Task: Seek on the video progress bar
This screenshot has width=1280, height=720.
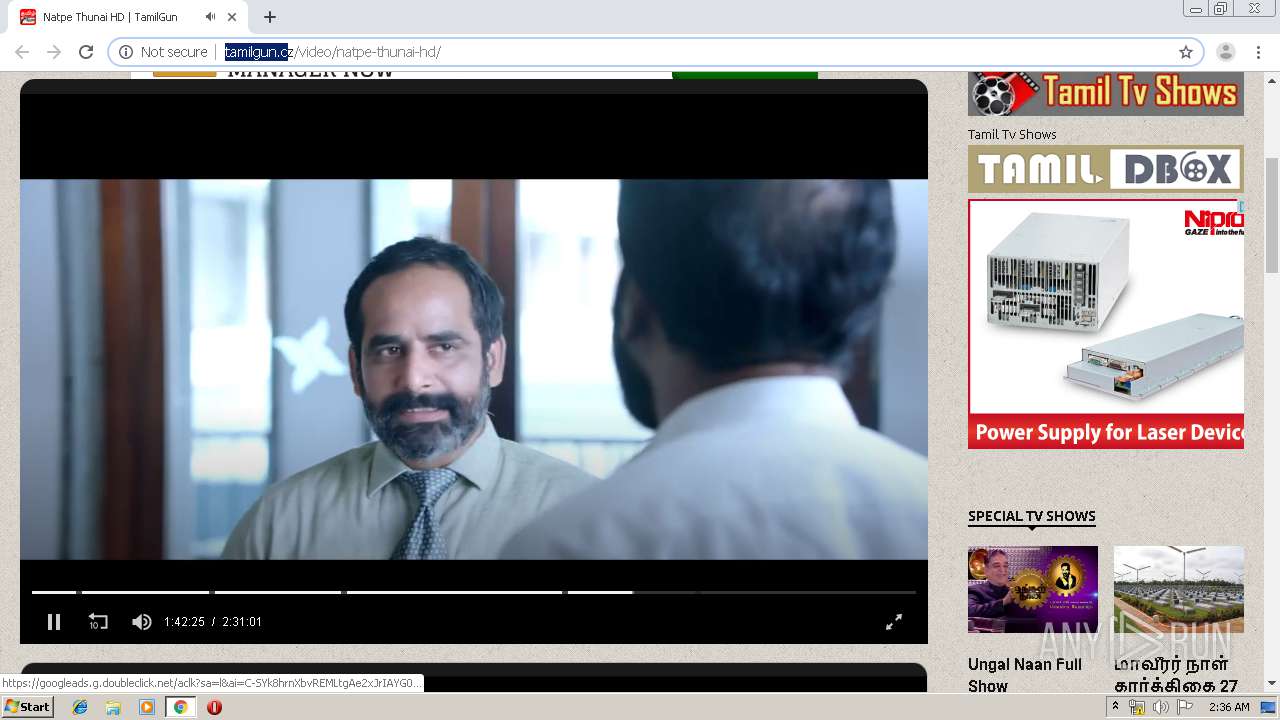Action: pyautogui.click(x=474, y=593)
